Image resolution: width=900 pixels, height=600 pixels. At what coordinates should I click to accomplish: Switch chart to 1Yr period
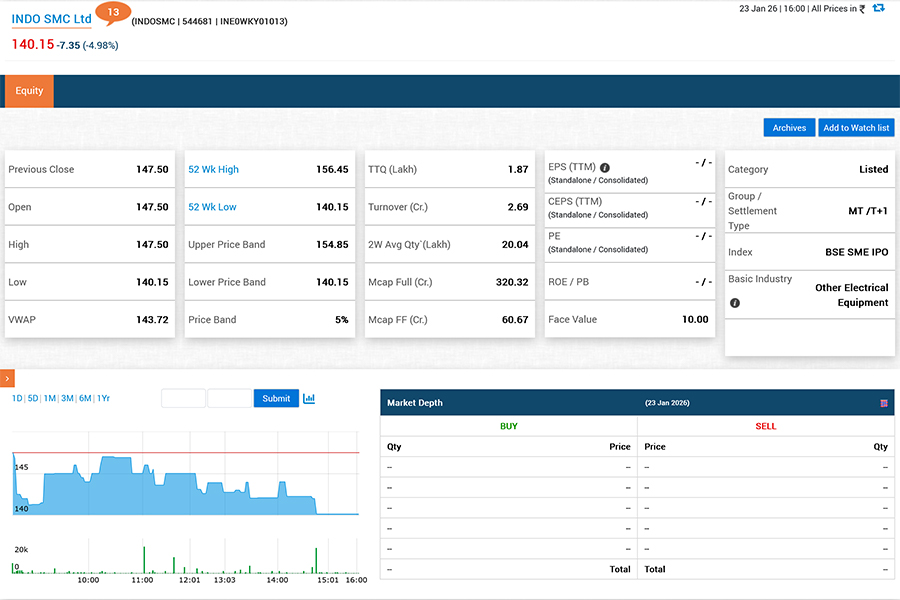(x=103, y=398)
